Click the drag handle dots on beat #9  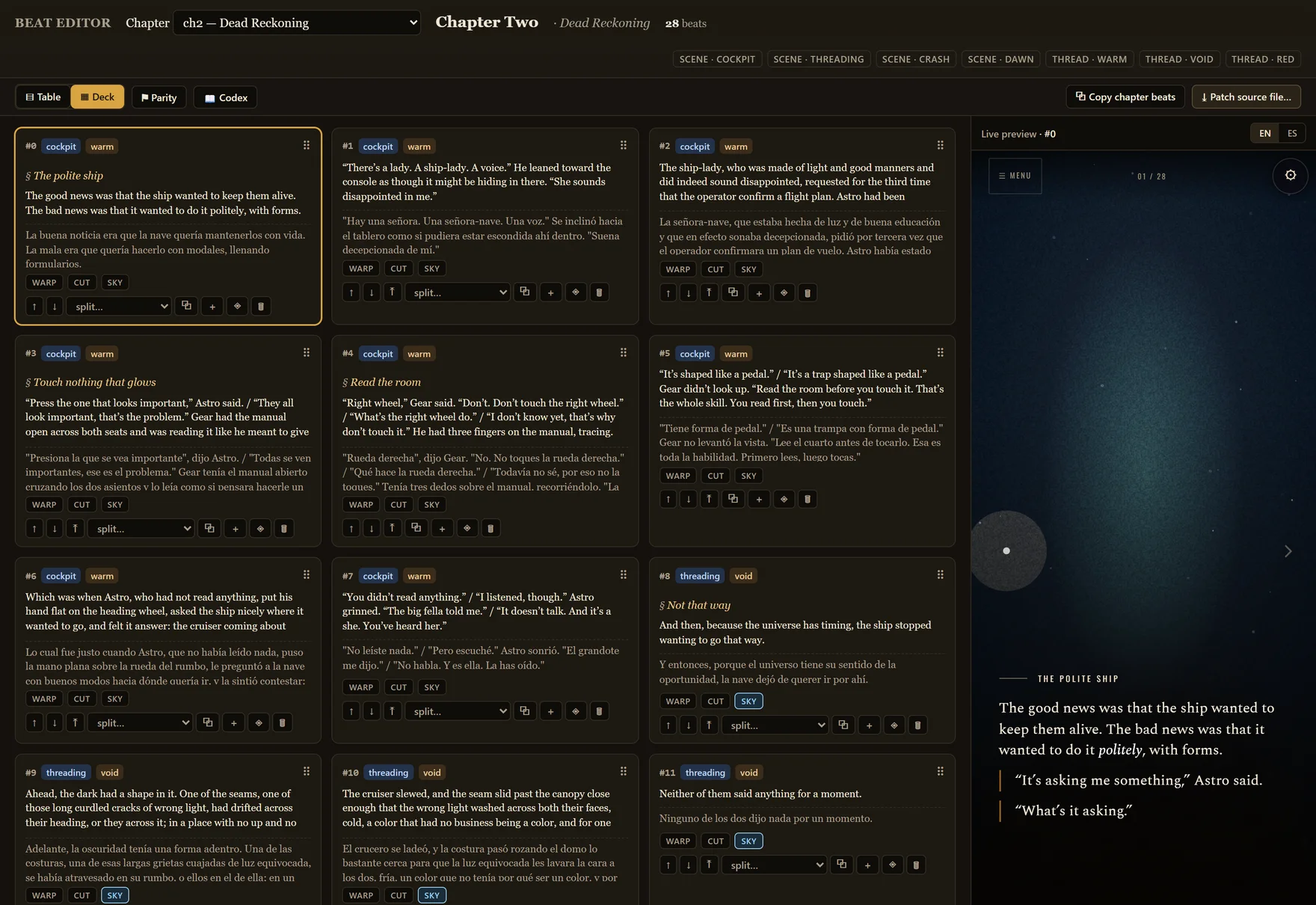tap(306, 772)
